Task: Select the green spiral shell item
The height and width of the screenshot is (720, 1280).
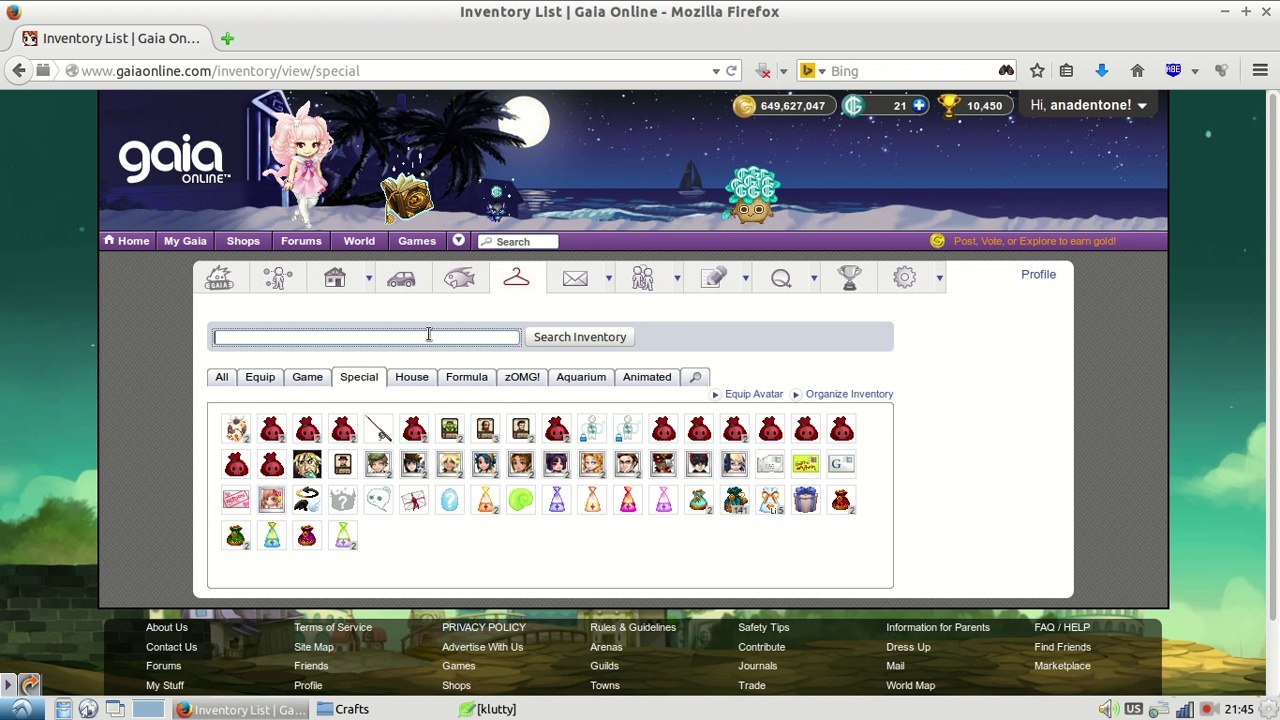Action: 521,500
